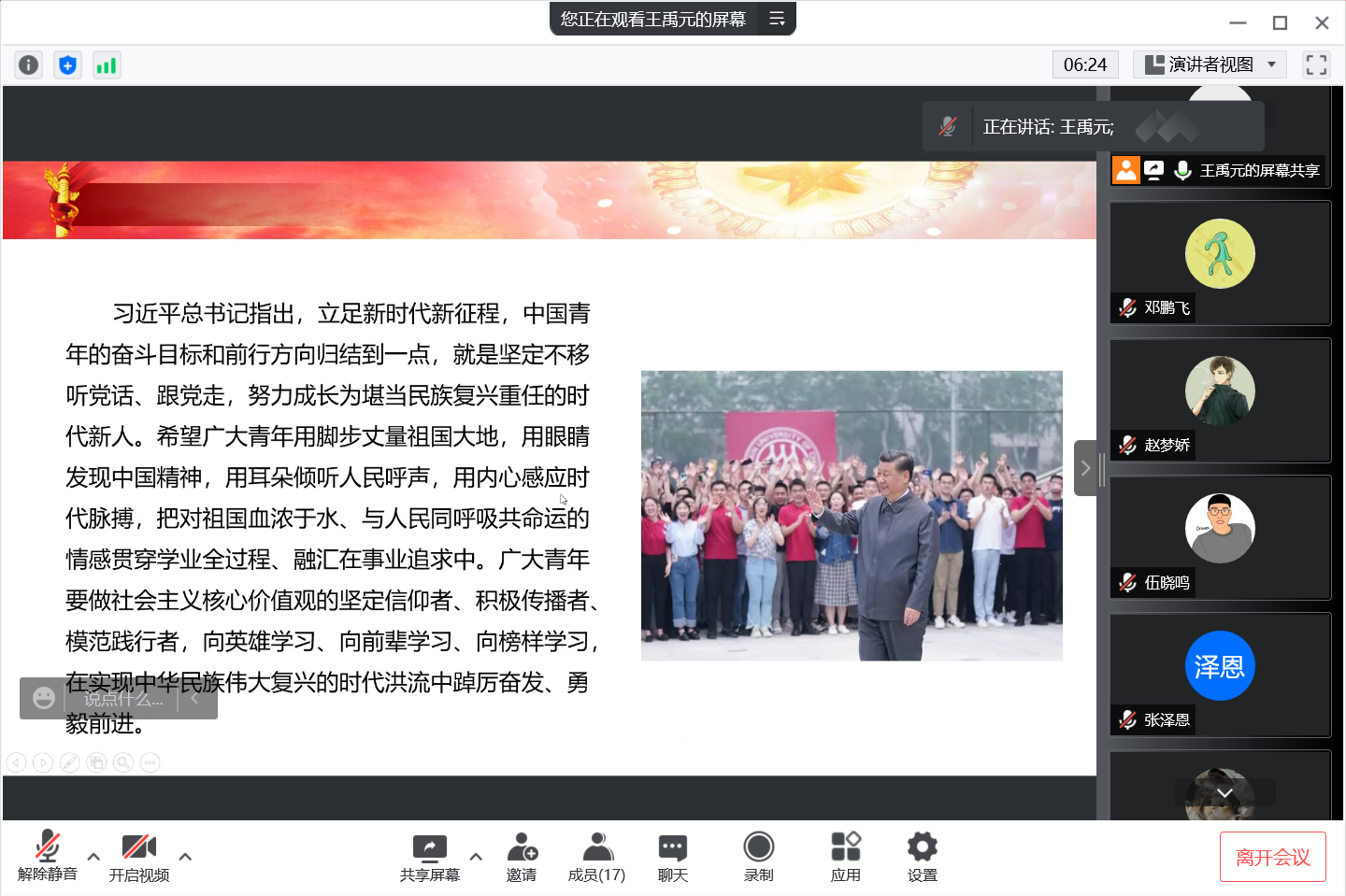Expand audio options arrow beside 解除静音
This screenshot has height=896, width=1346.
coord(93,856)
